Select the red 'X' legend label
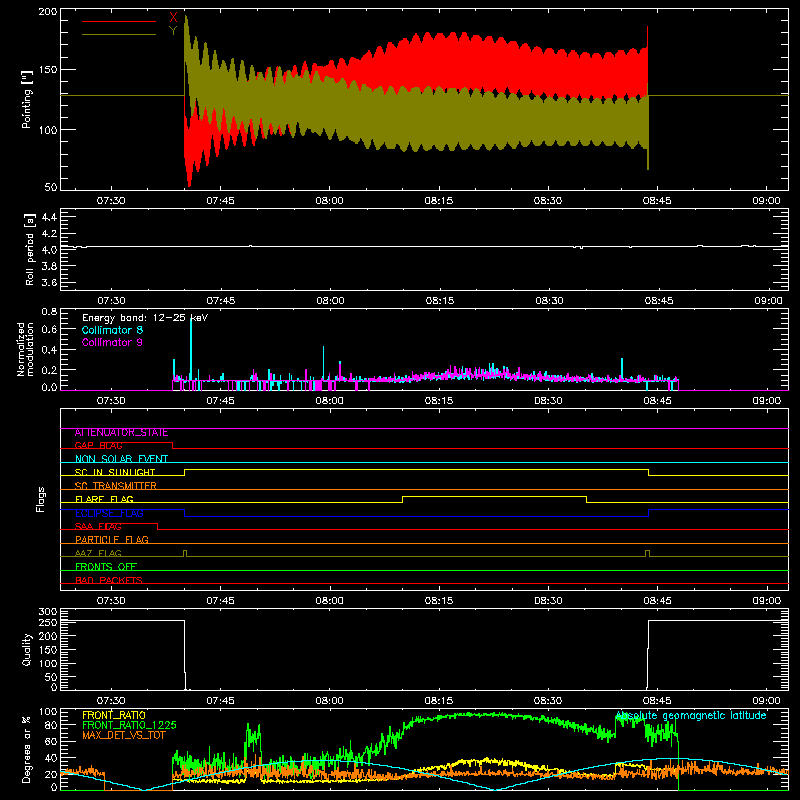The width and height of the screenshot is (800, 800). [173, 18]
